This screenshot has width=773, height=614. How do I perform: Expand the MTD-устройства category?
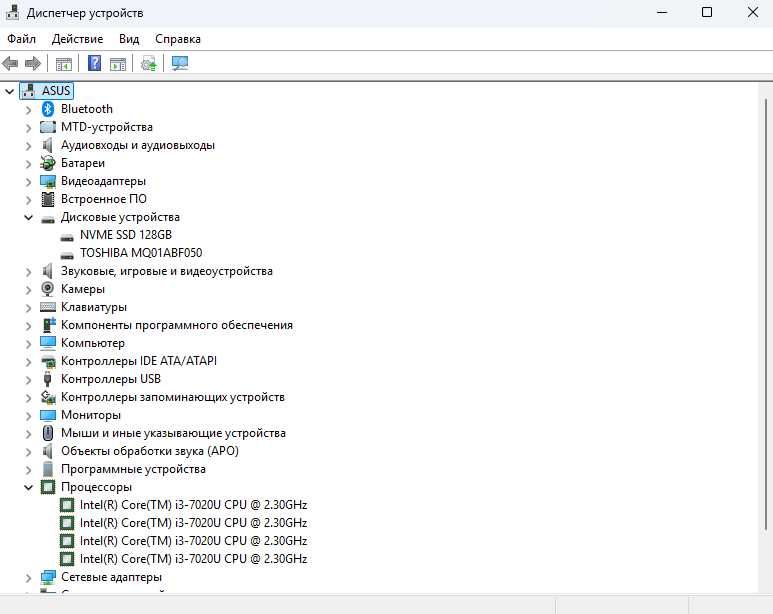tap(29, 128)
